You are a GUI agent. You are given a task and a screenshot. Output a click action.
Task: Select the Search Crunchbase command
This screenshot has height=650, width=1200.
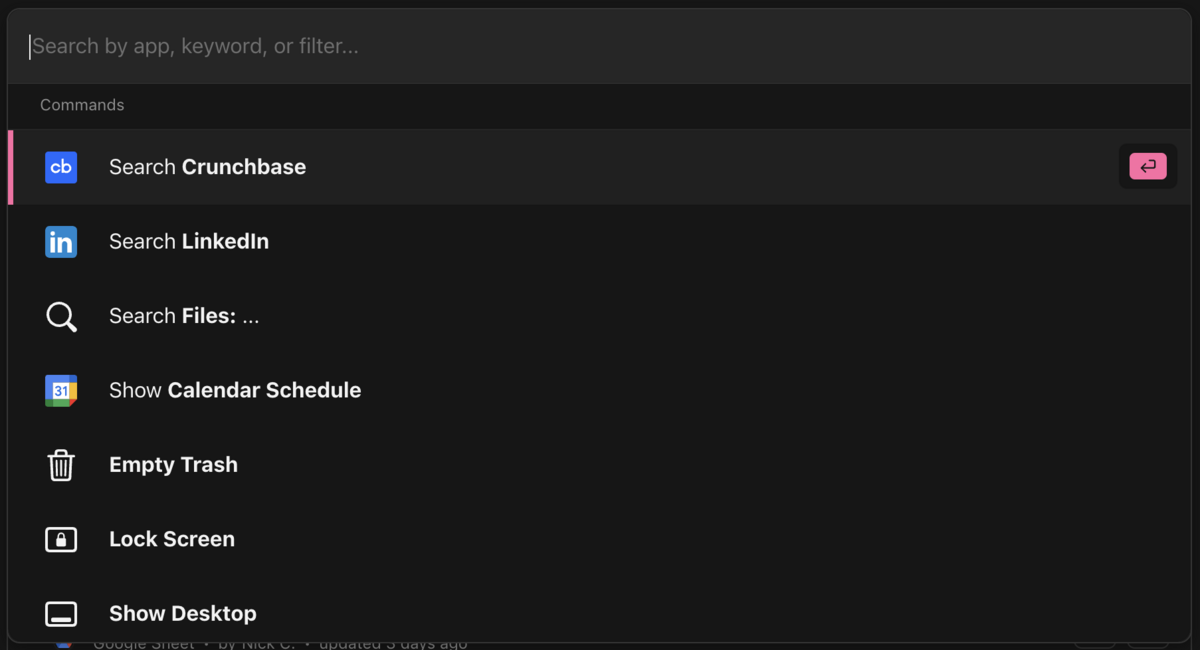pos(207,167)
